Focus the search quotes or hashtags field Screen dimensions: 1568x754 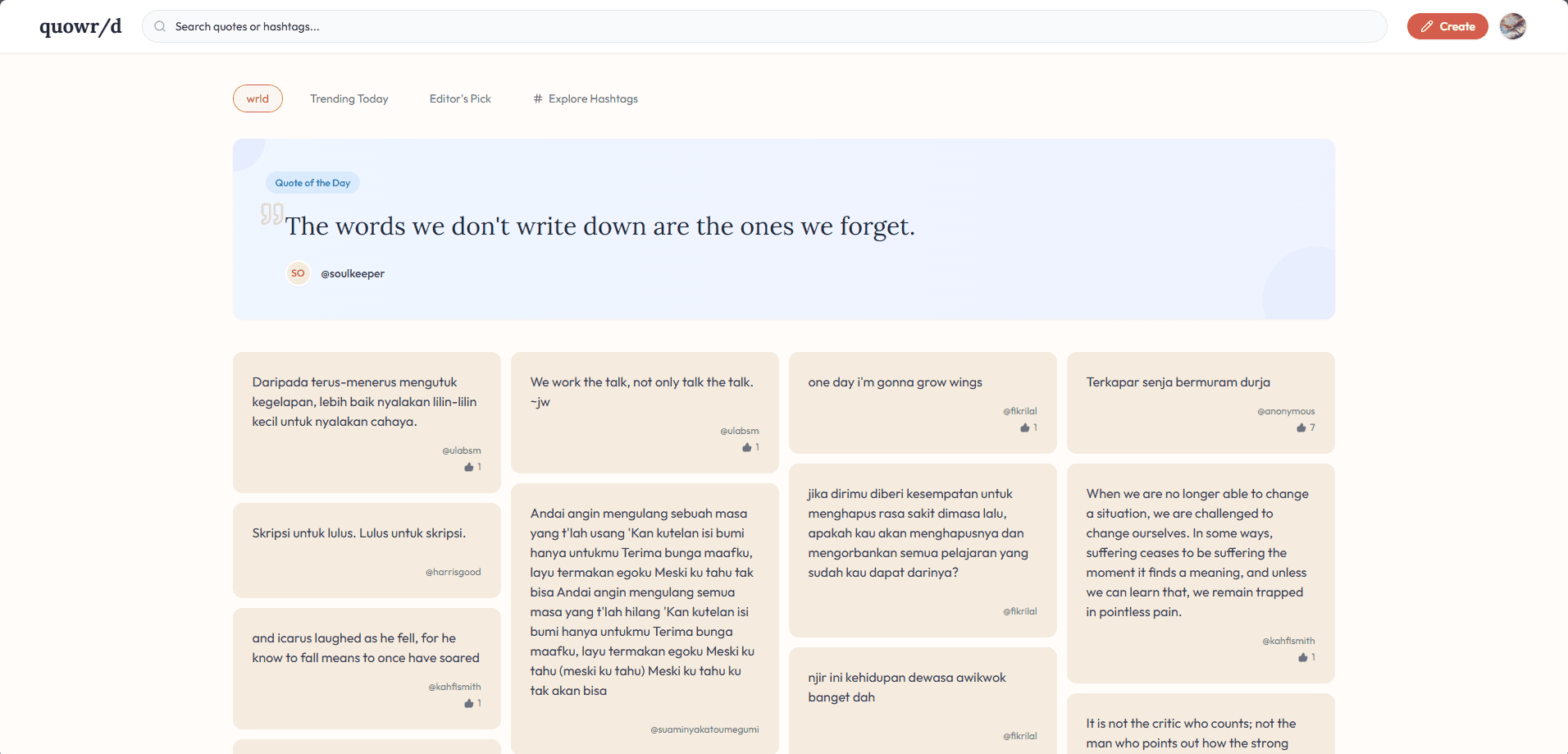click(x=763, y=26)
